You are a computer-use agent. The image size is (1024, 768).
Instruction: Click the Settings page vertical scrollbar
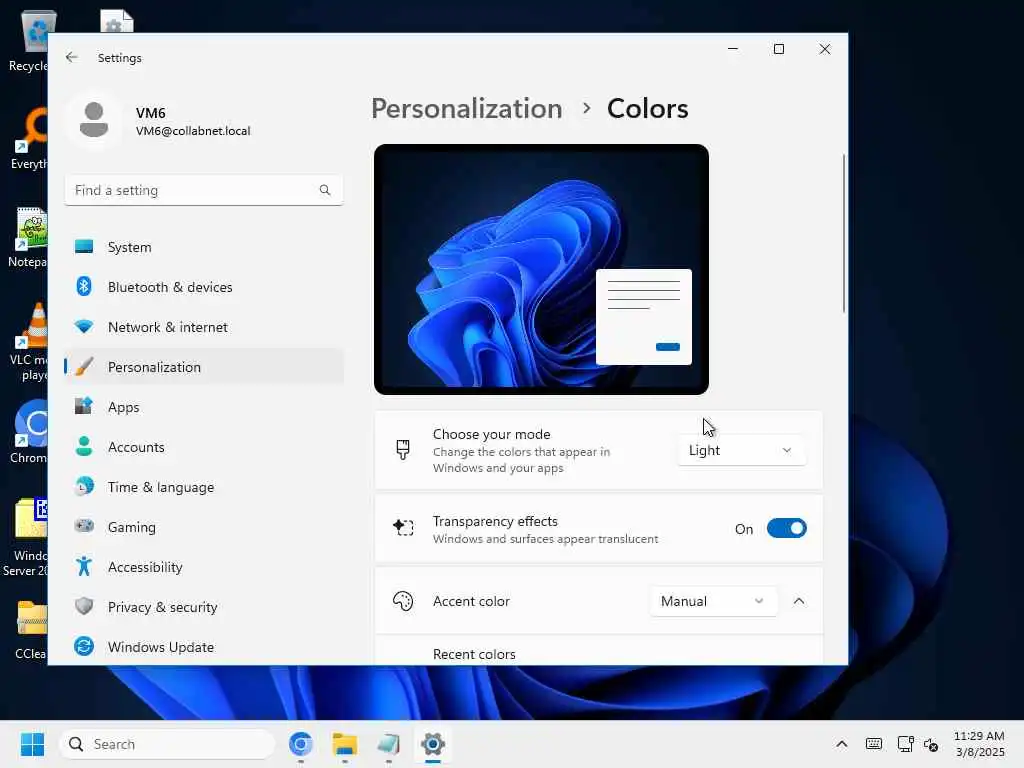pos(844,234)
